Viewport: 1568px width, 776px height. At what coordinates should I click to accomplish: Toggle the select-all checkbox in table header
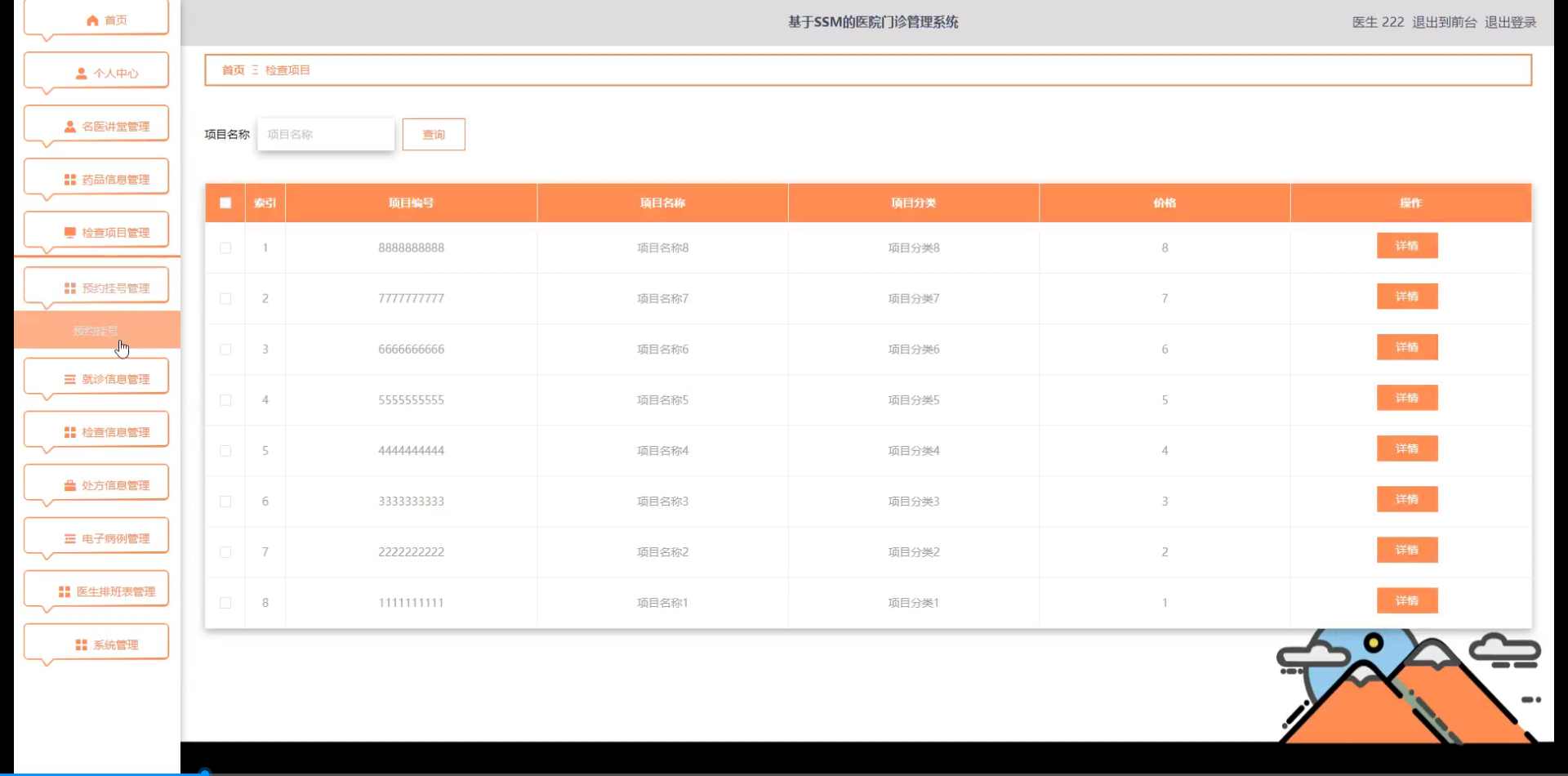click(x=225, y=203)
